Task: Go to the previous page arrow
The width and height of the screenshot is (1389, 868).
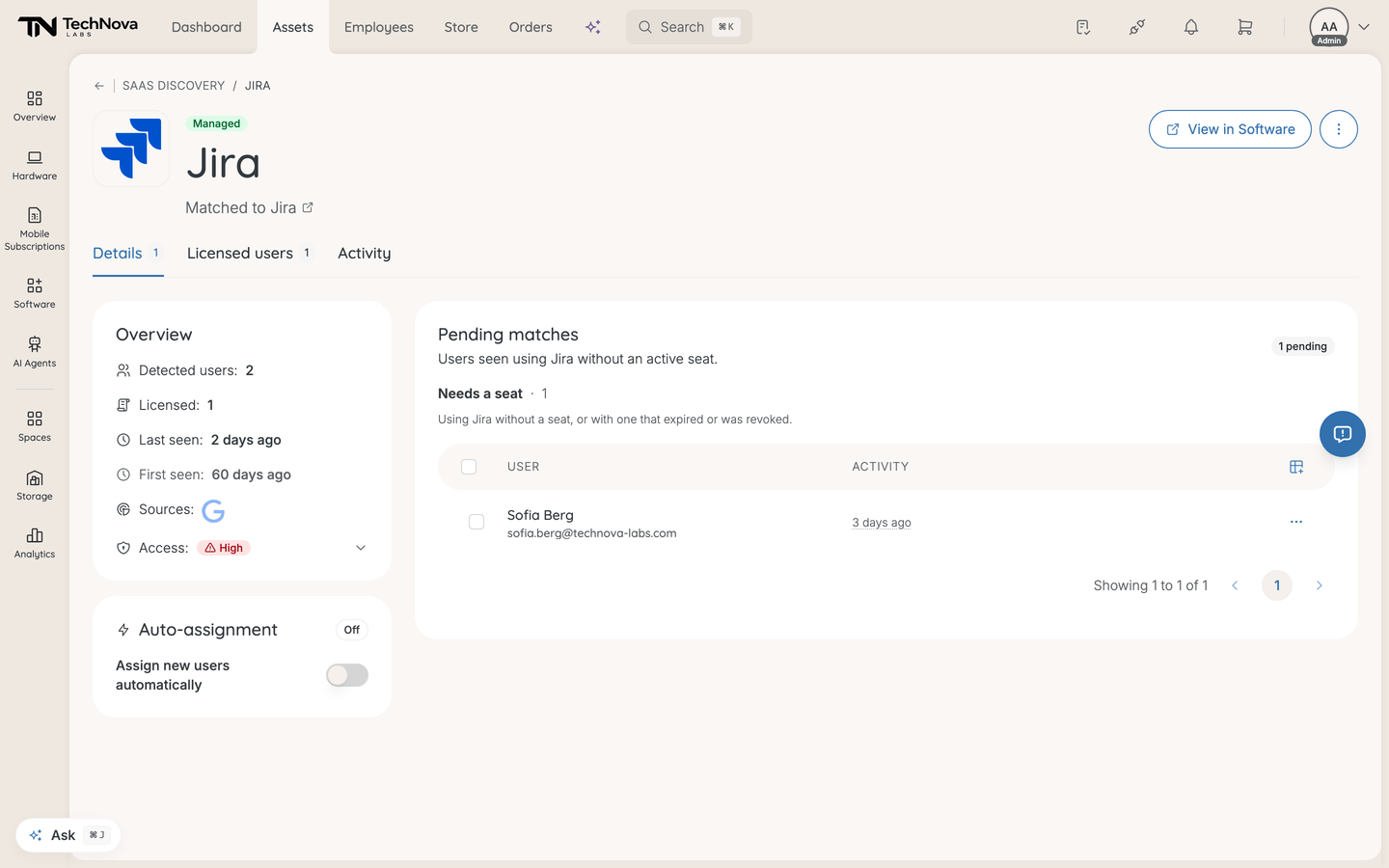Action: pyautogui.click(x=1235, y=585)
